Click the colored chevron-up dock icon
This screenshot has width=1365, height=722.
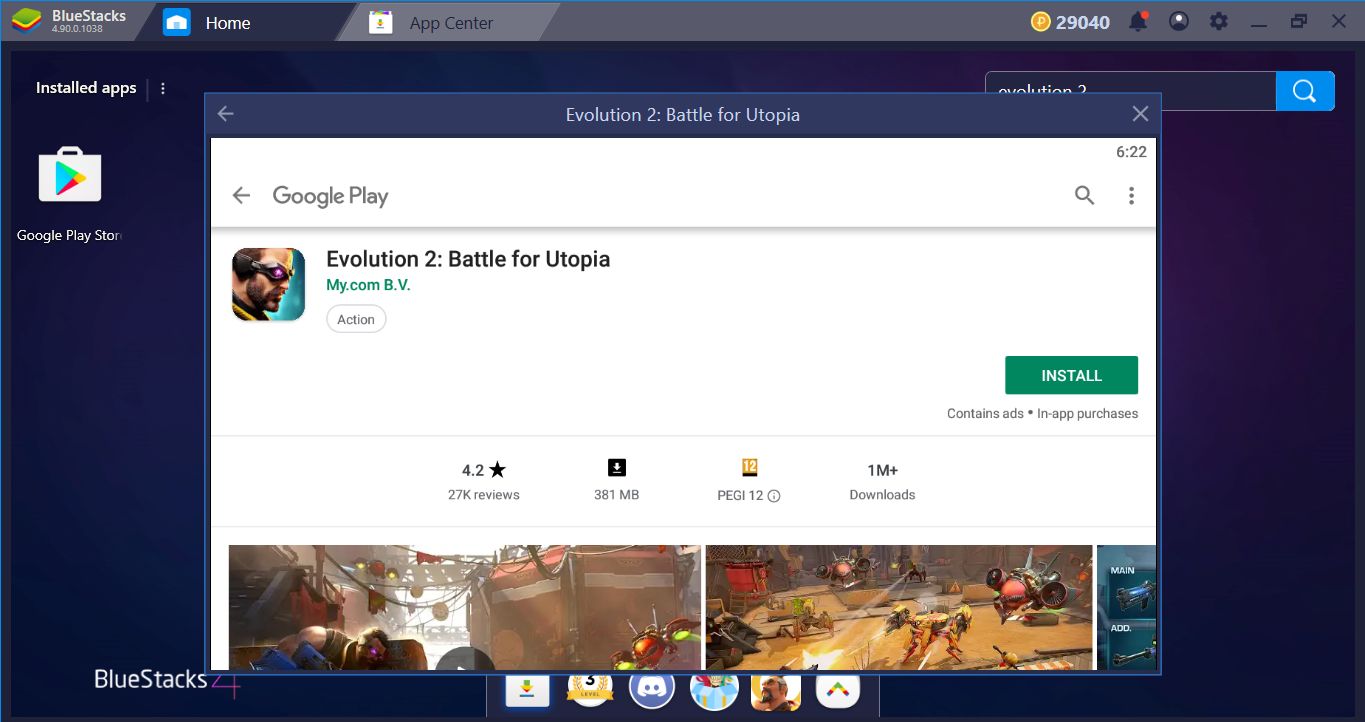tap(838, 688)
